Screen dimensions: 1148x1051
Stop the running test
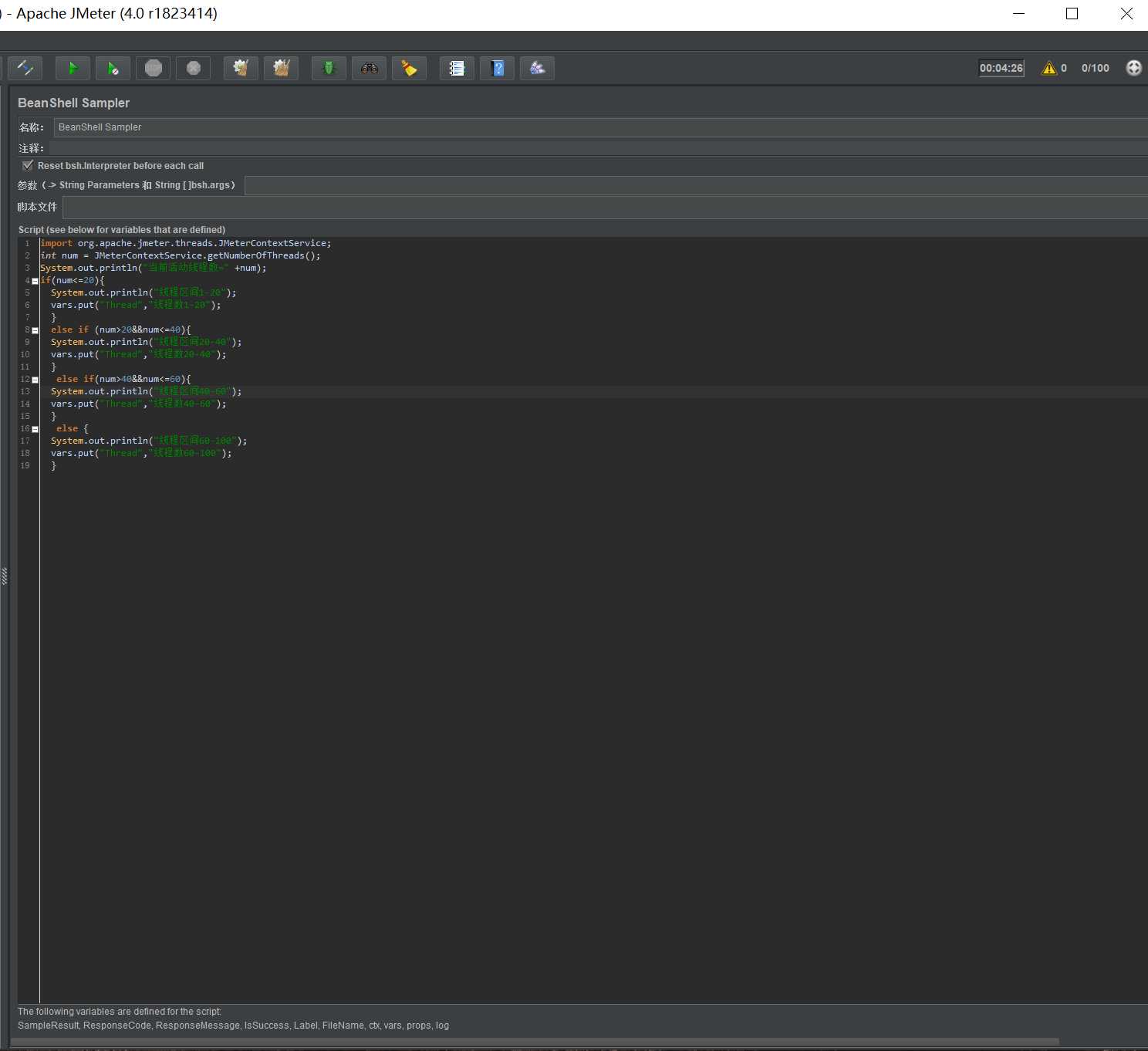[x=153, y=68]
